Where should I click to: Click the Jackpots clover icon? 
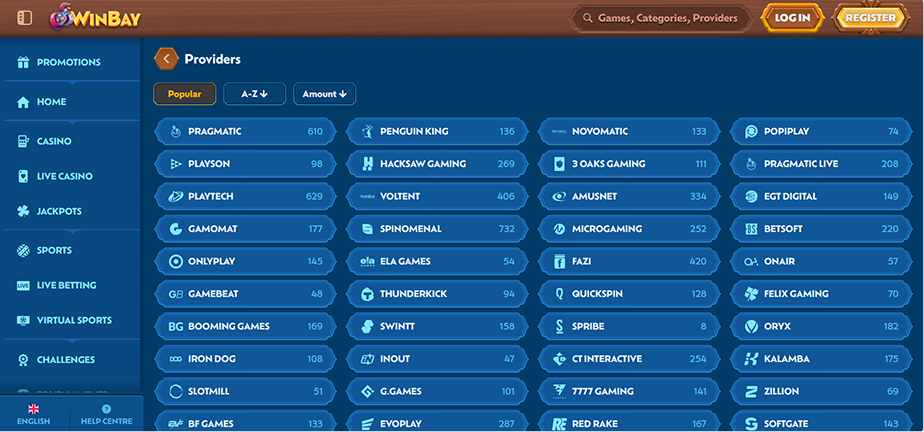(x=23, y=211)
